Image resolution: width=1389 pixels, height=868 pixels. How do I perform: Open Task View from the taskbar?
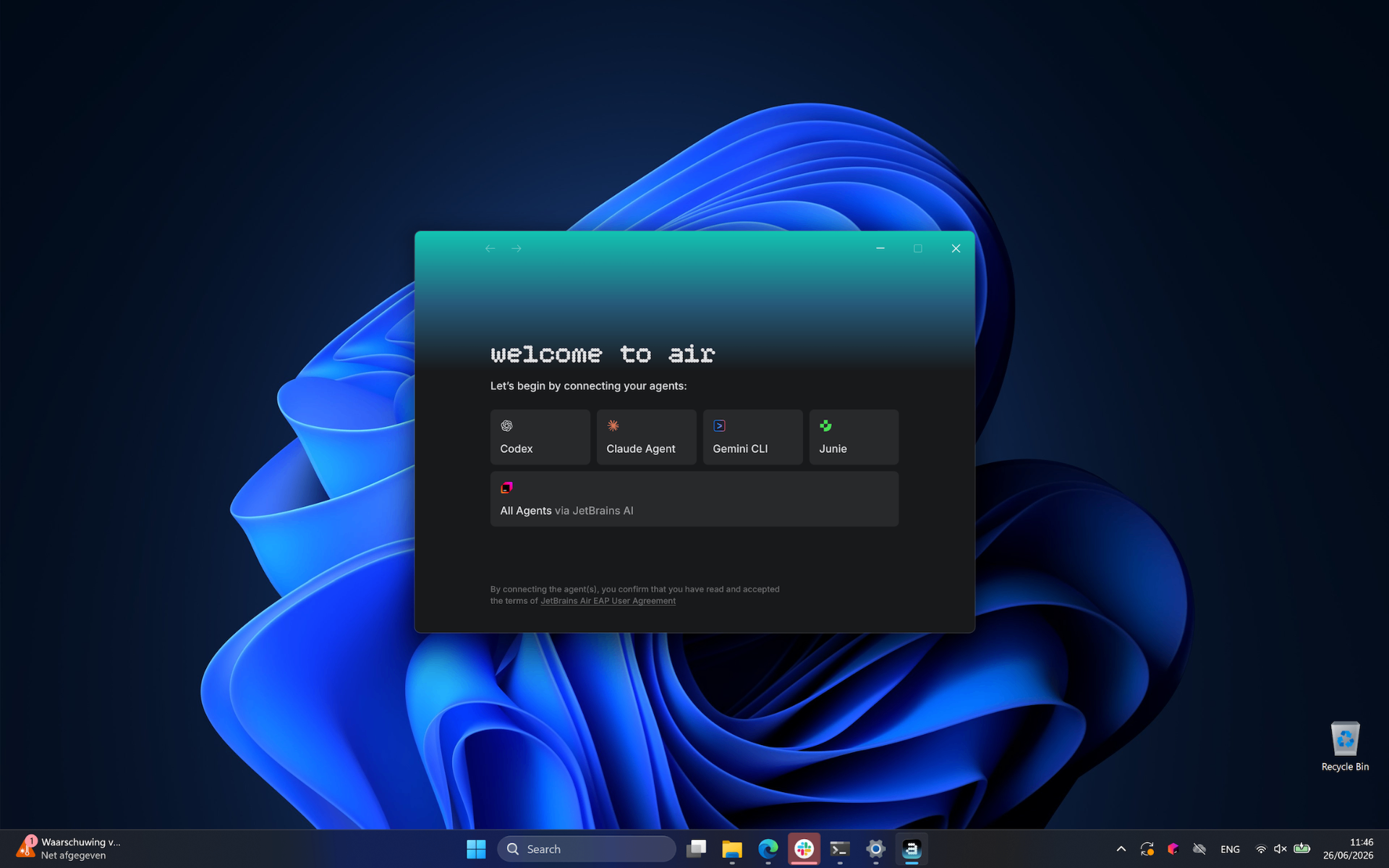point(696,849)
